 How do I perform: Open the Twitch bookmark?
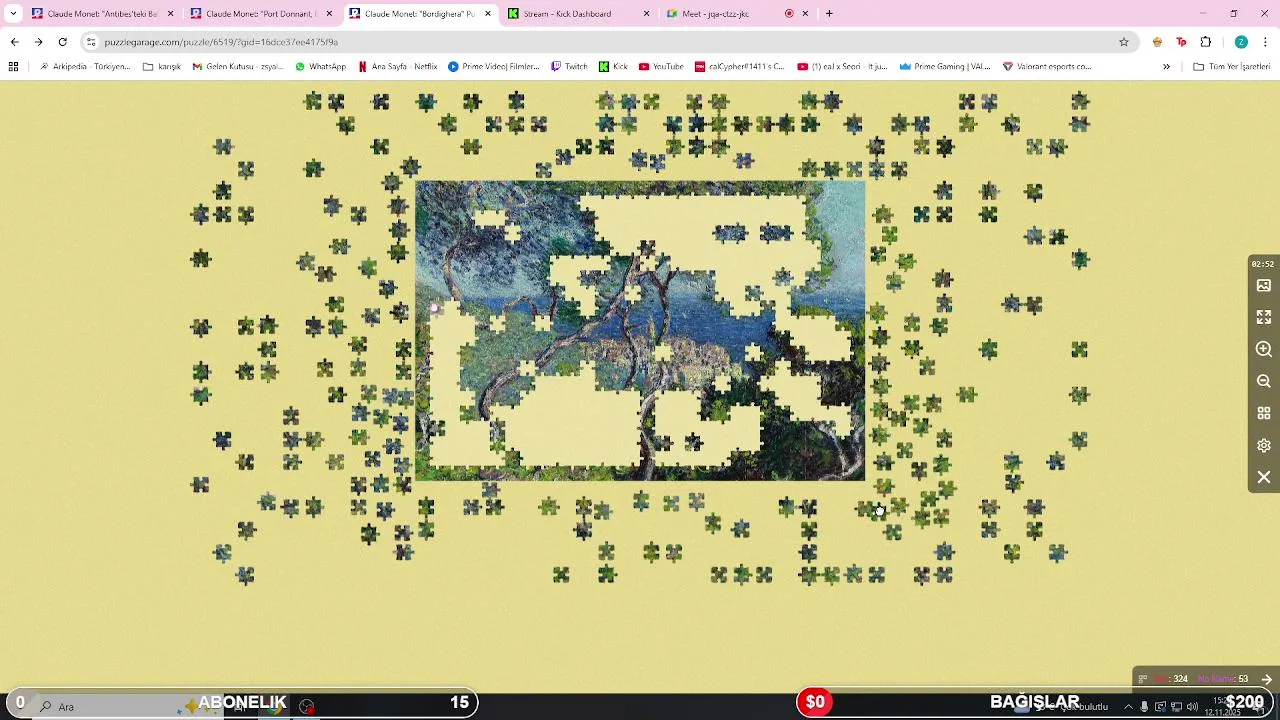point(569,67)
